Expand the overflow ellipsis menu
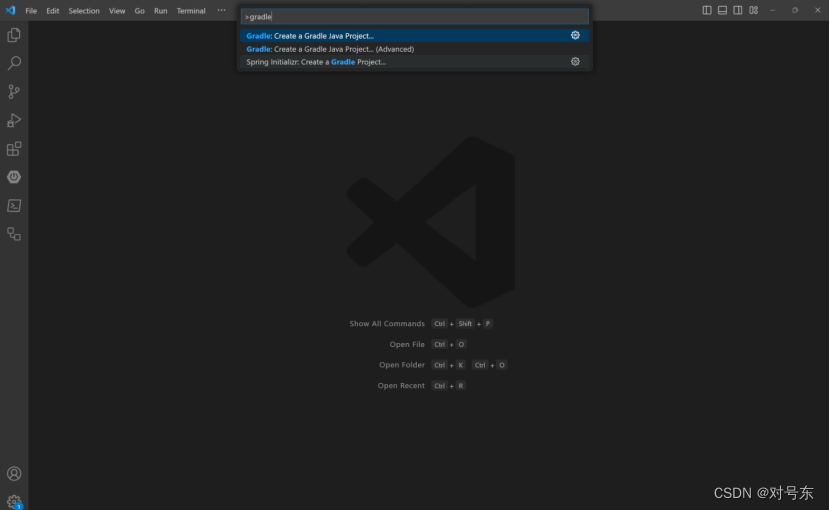The height and width of the screenshot is (510, 830). 221,10
